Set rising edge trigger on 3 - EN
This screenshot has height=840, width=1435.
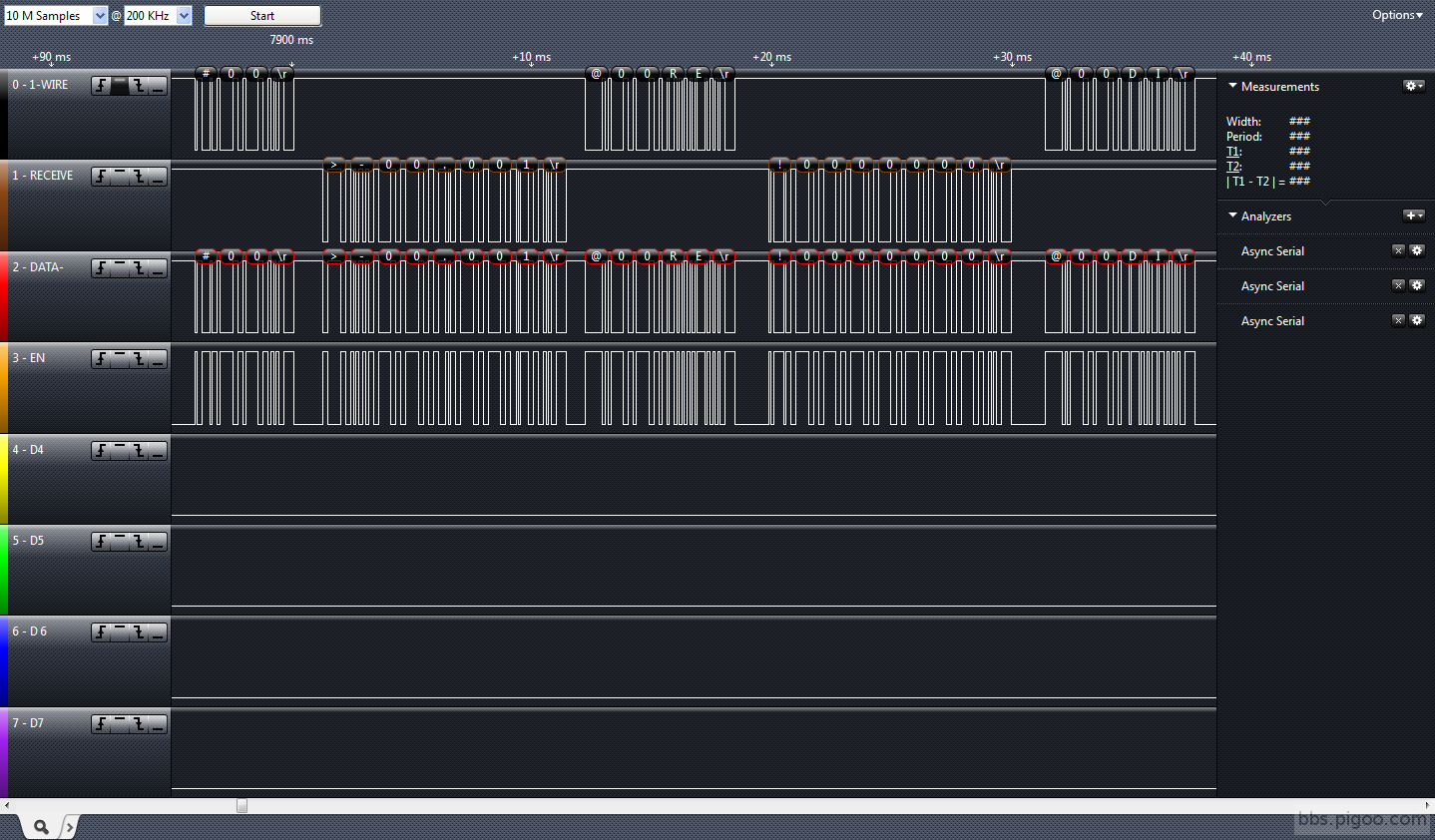point(101,359)
